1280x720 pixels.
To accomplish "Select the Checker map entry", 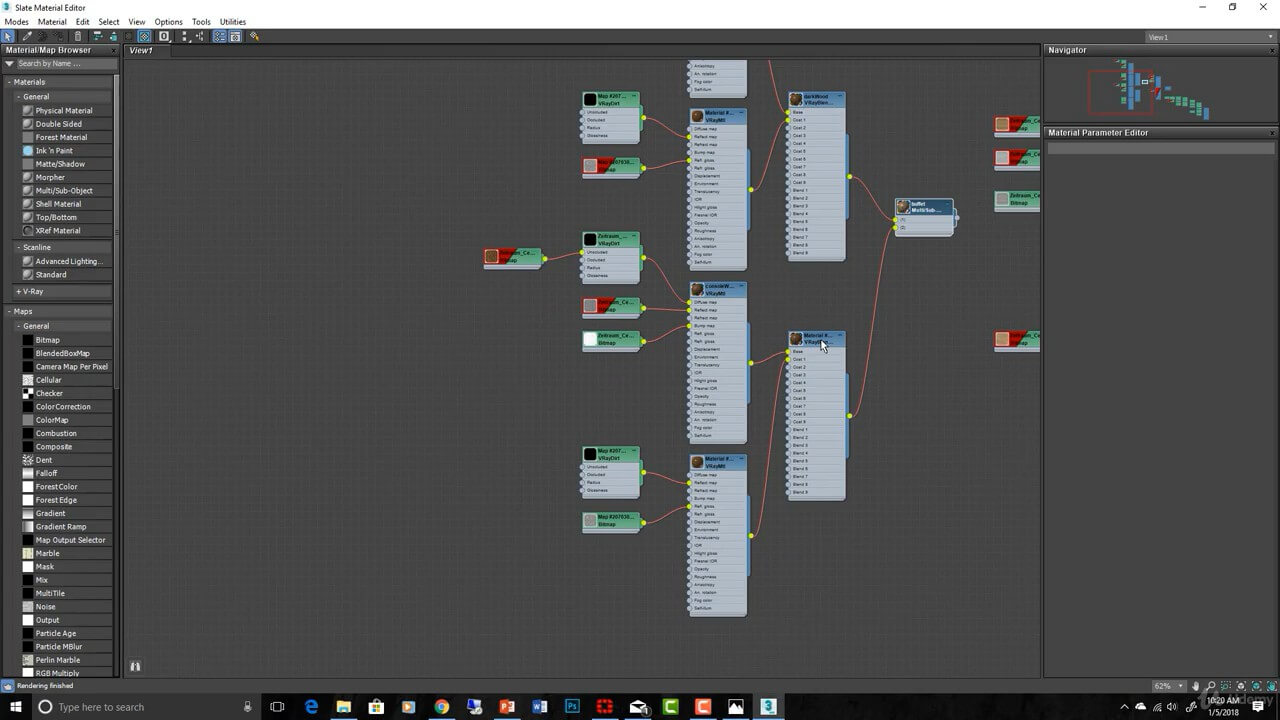I will (49, 393).
